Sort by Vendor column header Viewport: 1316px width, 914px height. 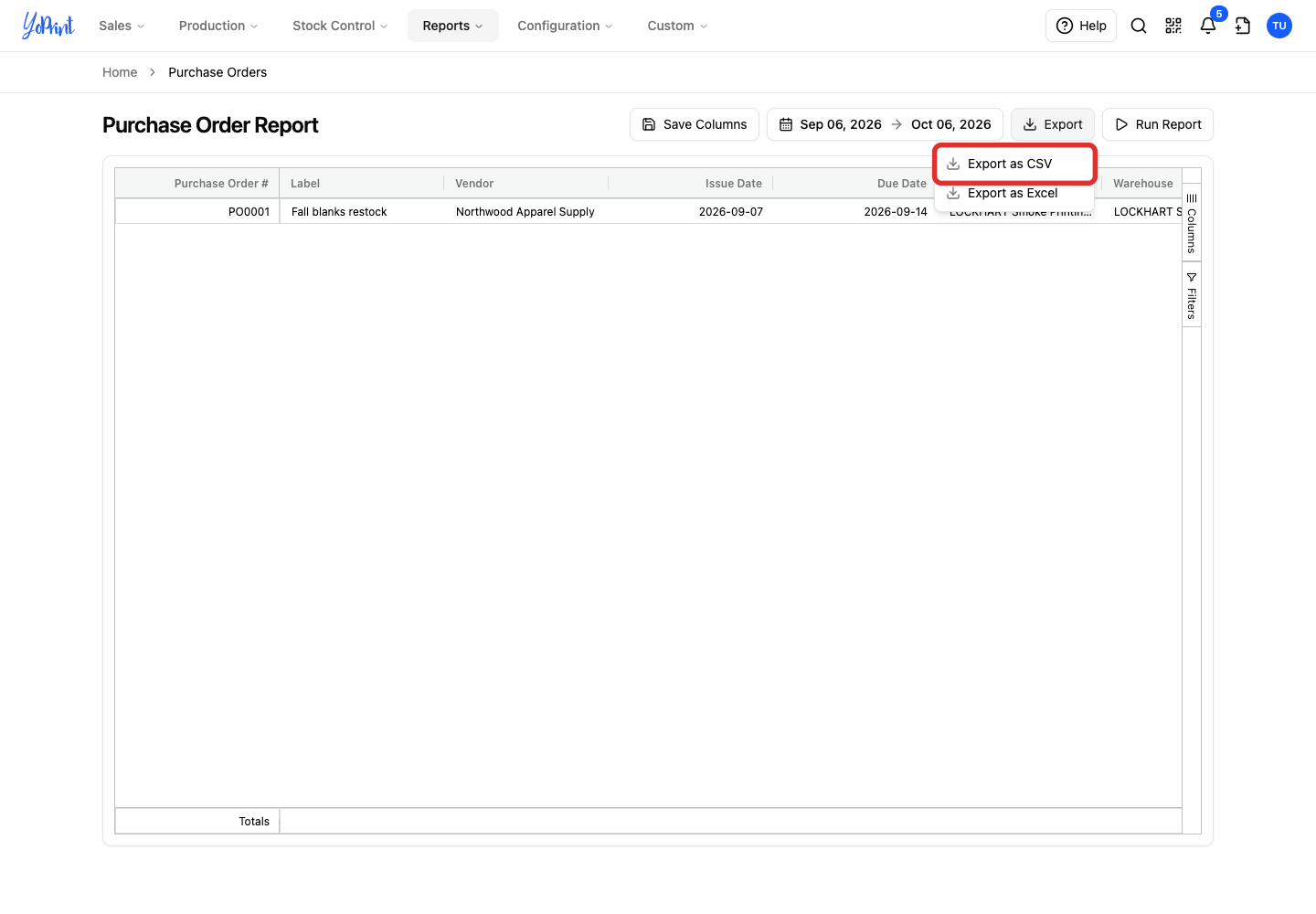[x=526, y=184]
